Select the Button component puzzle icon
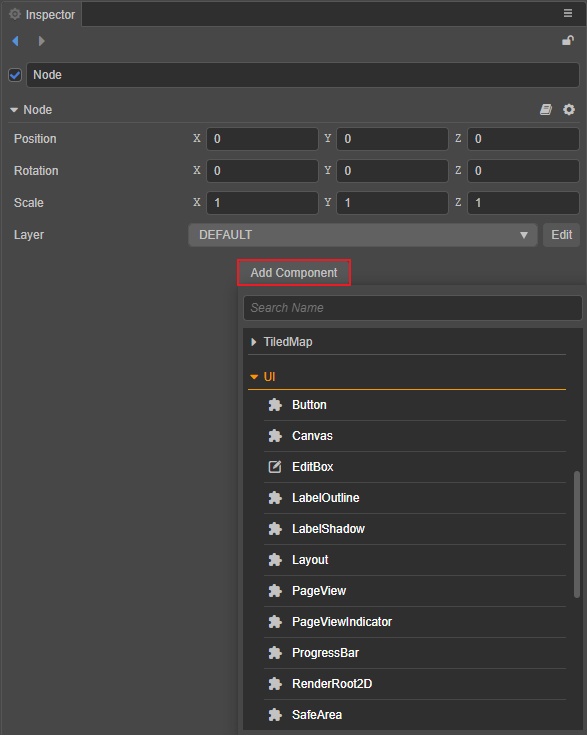Image resolution: width=587 pixels, height=735 pixels. point(275,405)
